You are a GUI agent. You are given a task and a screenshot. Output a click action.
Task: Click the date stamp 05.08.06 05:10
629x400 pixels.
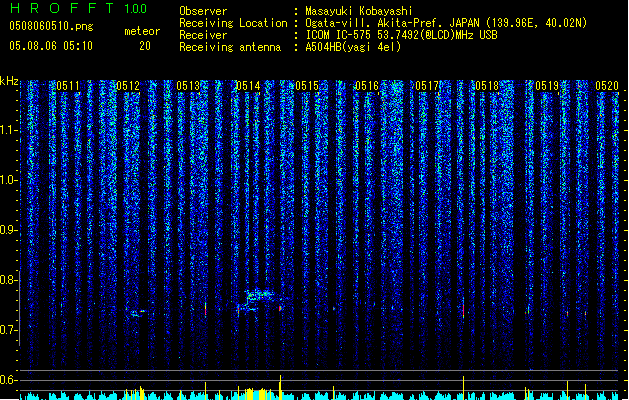51,46
